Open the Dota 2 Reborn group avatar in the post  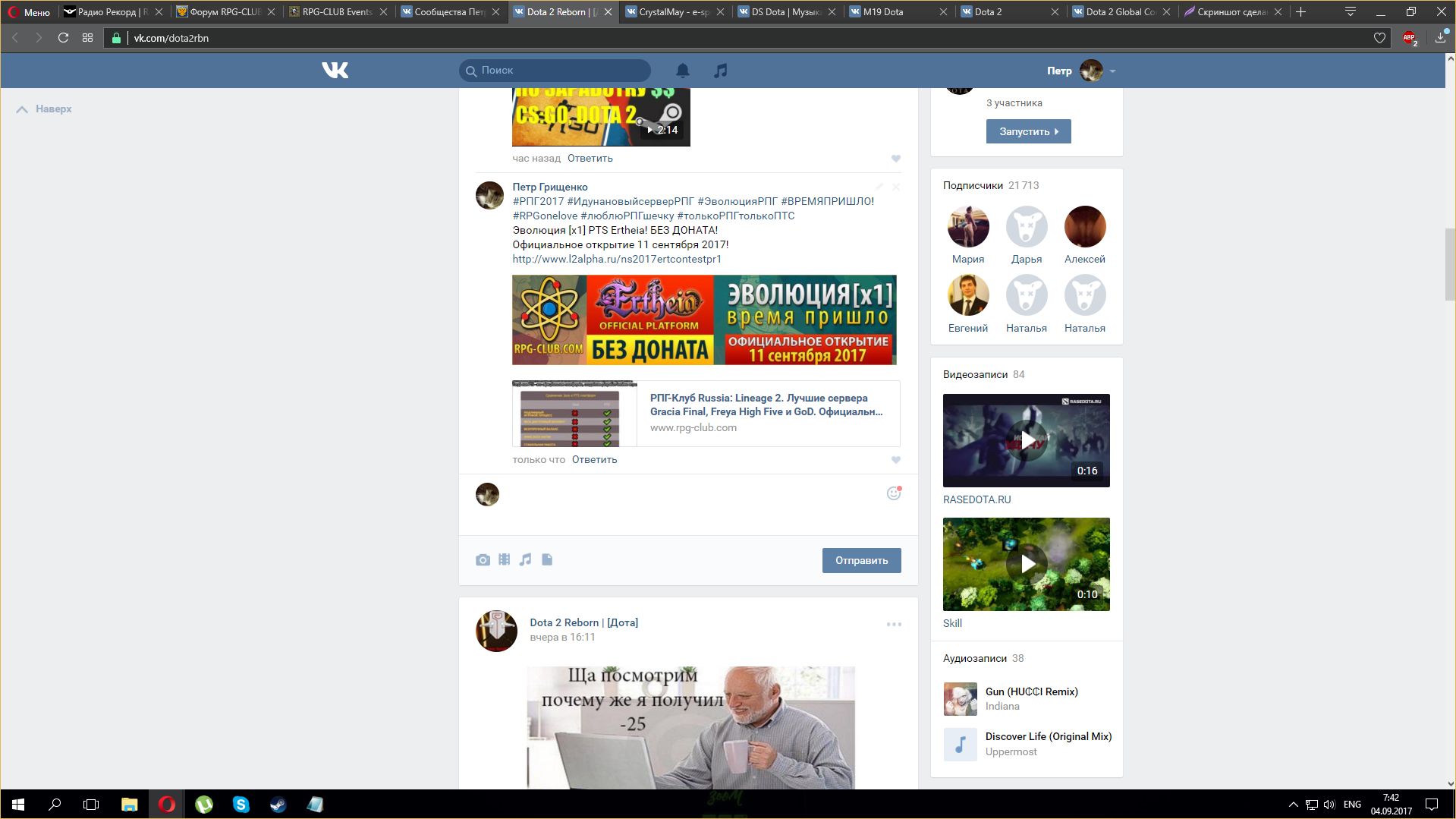496,631
